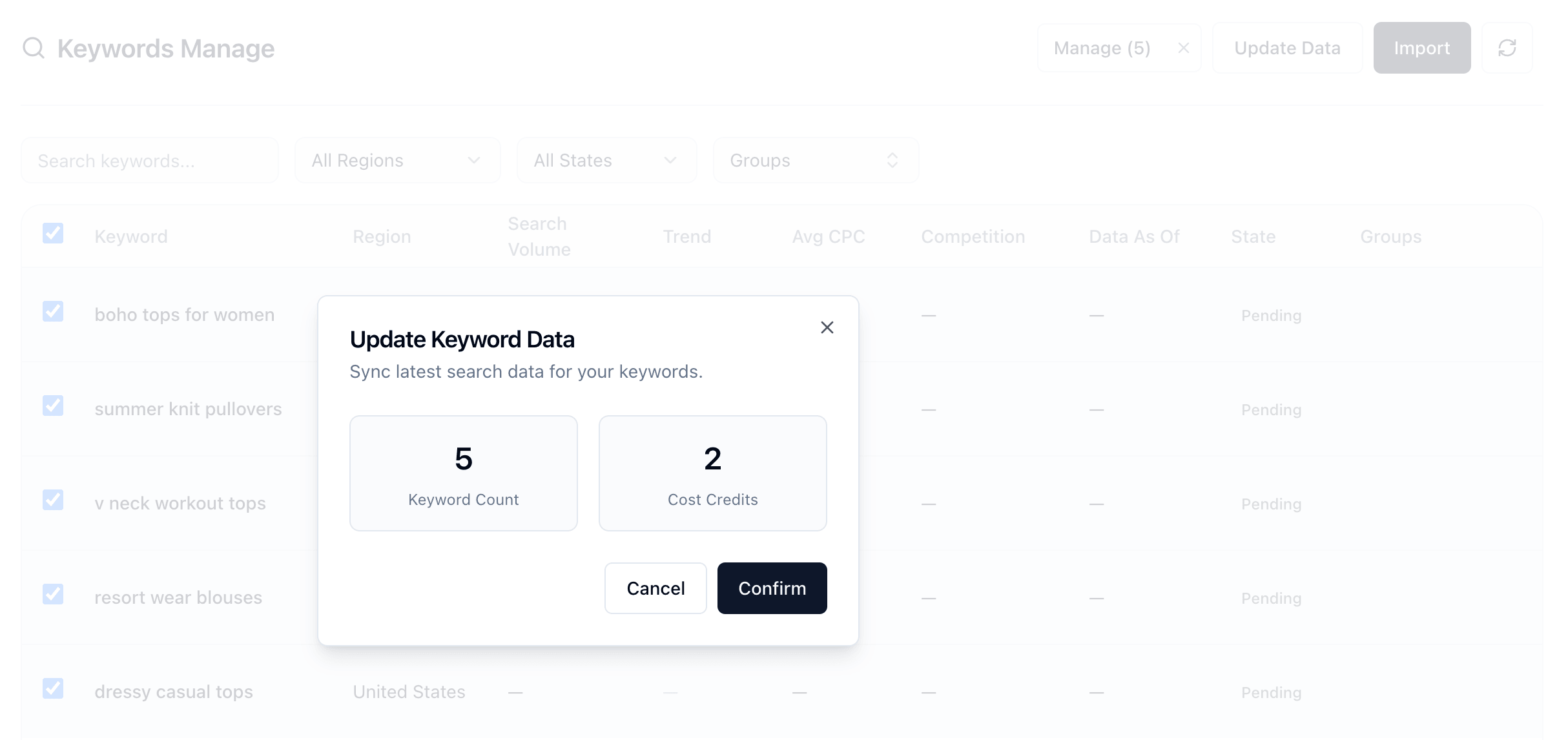Screen dimensions: 1568x740
Task: Uncheck the boho tops for women row
Action: pyautogui.click(x=53, y=311)
